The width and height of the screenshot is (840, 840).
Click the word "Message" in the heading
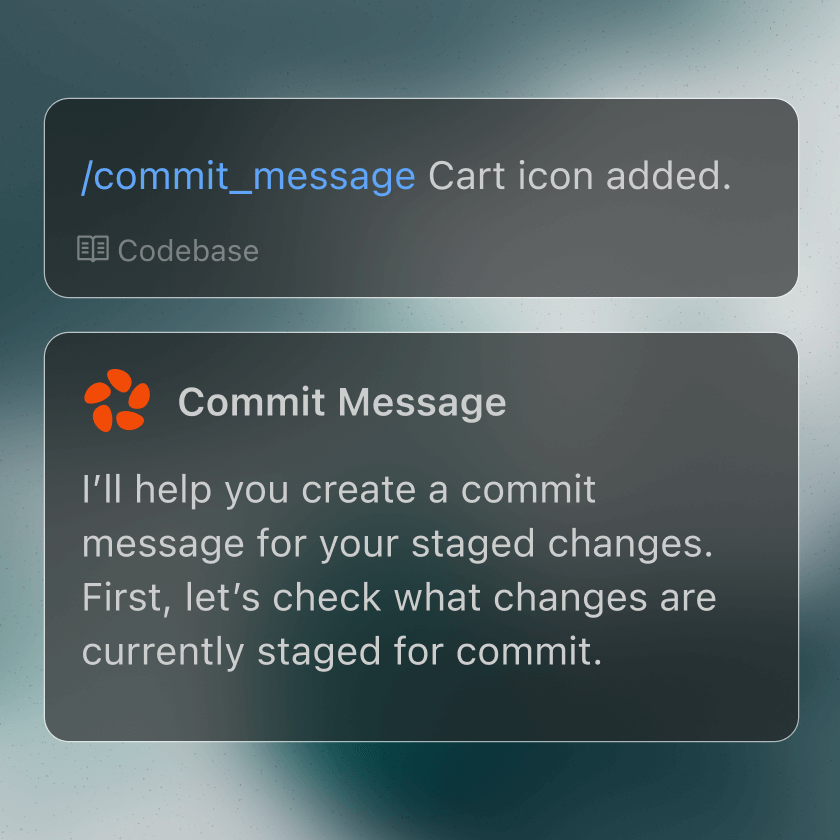422,403
